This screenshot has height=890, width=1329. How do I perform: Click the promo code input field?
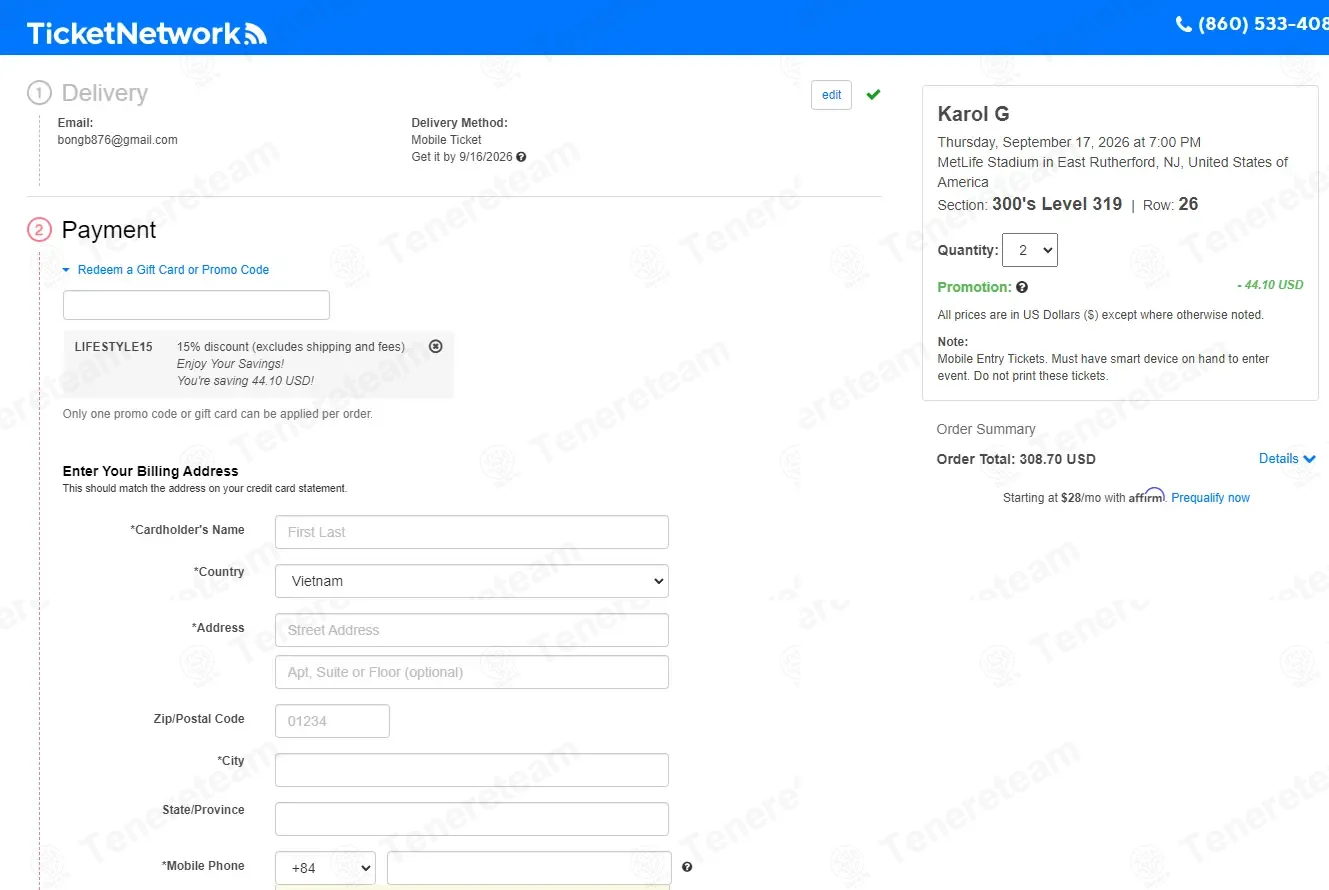[196, 305]
